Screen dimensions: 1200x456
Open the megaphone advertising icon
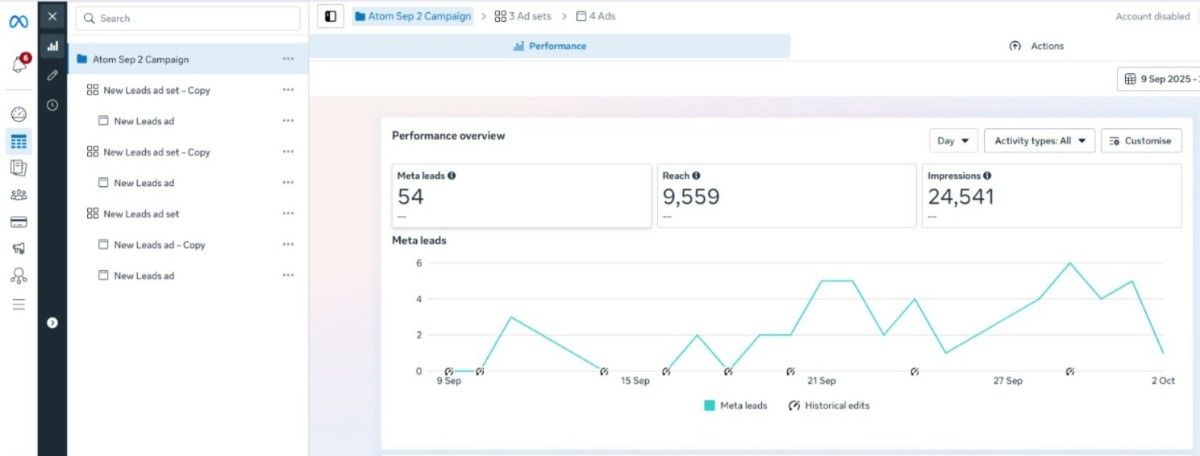click(18, 249)
